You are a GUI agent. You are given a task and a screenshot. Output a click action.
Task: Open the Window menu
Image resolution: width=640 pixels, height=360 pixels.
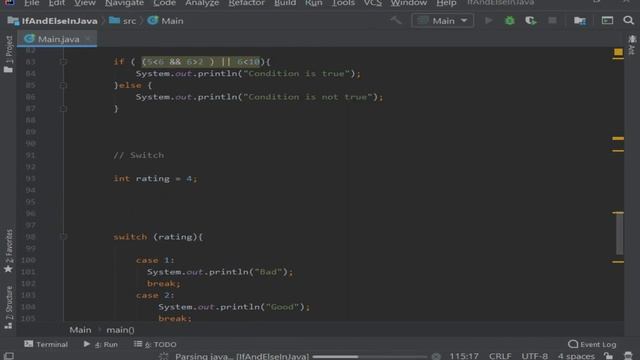click(409, 3)
